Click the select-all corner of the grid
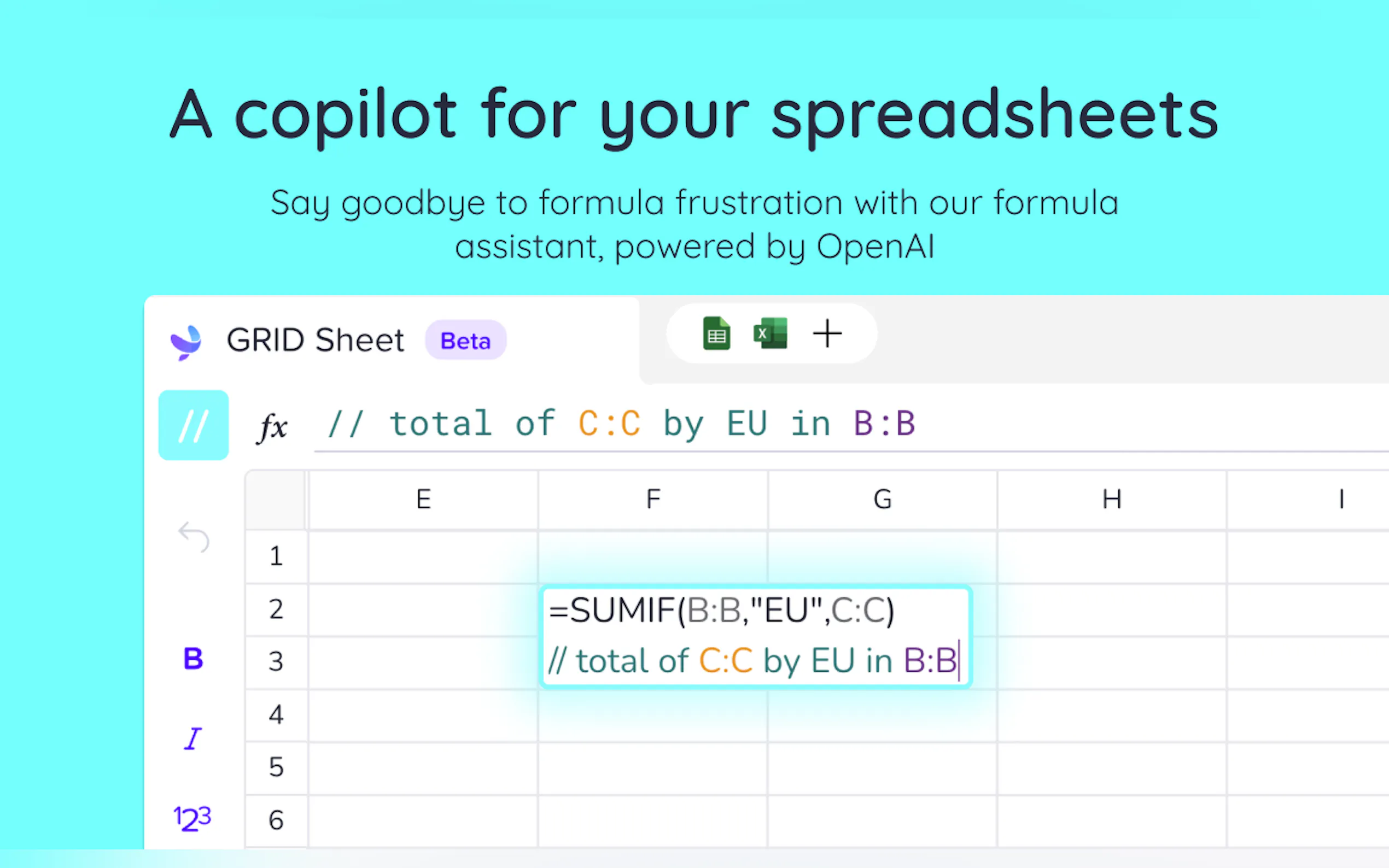1389x868 pixels. coord(276,500)
